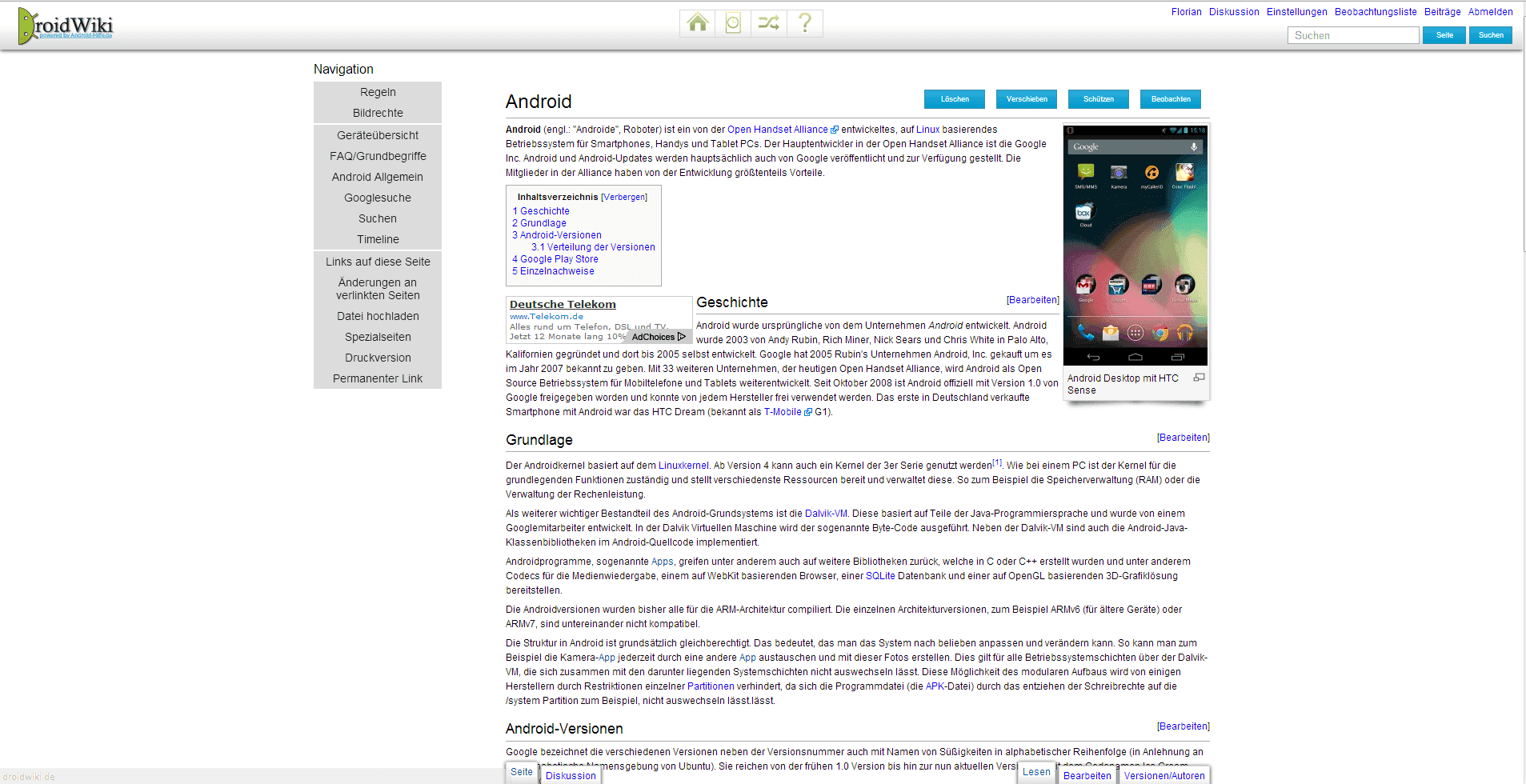
Task: Click footnote reference [1]
Action: (997, 462)
